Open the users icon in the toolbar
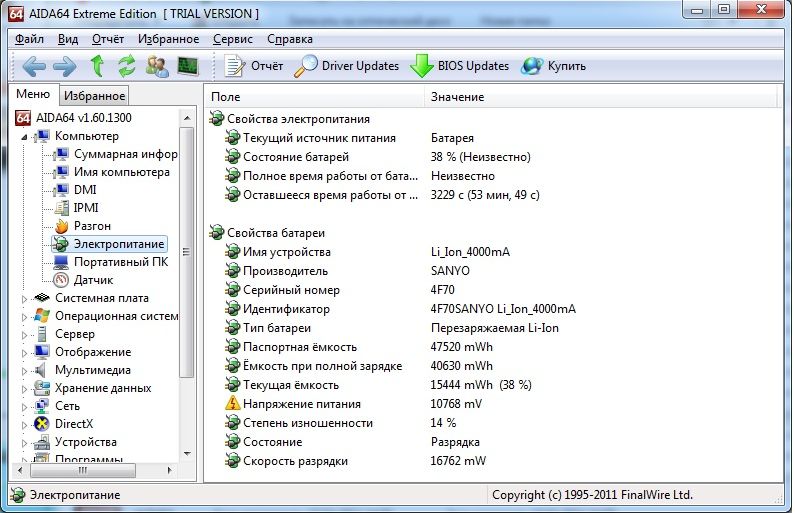This screenshot has height=513, width=795. 157,66
